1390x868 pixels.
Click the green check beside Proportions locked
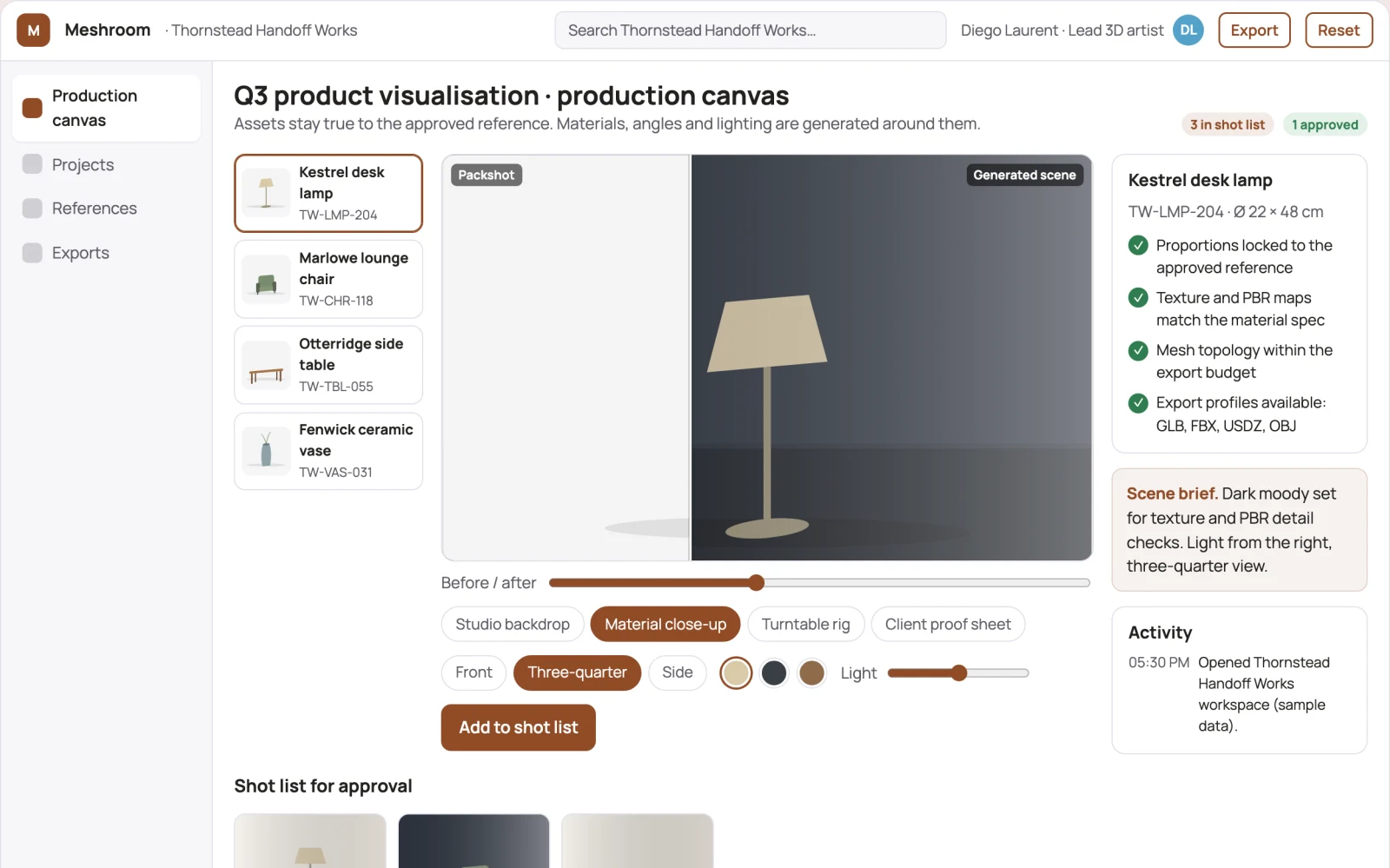pos(1138,246)
